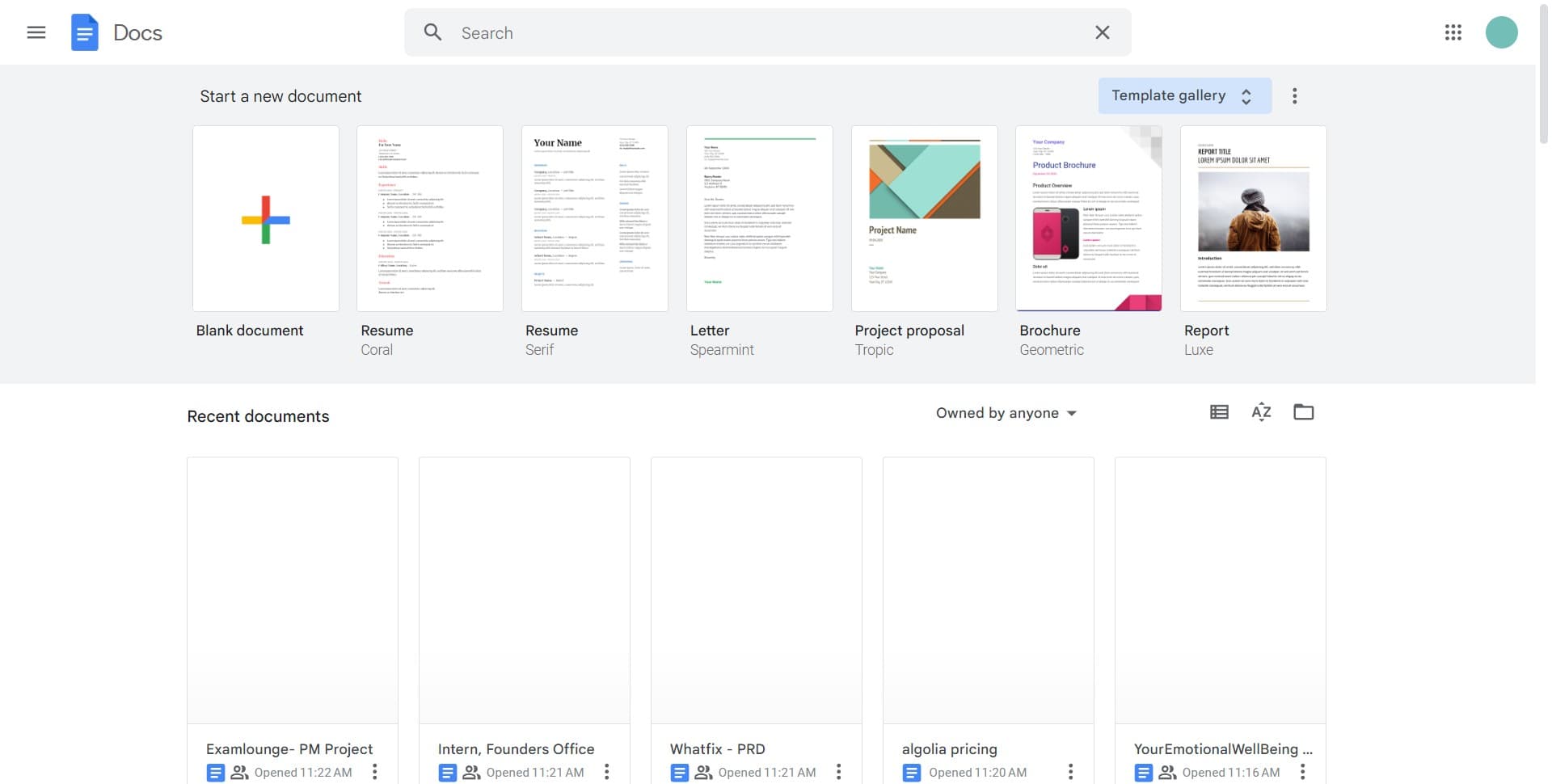1552x784 pixels.
Task: Click the A-Z sort options icon
Action: [x=1261, y=412]
